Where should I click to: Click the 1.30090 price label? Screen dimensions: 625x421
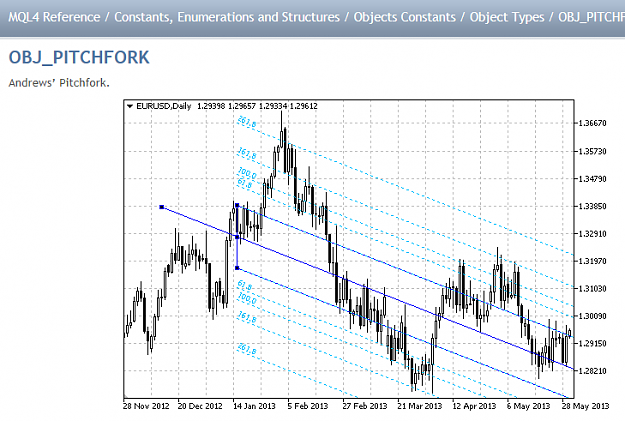[592, 316]
